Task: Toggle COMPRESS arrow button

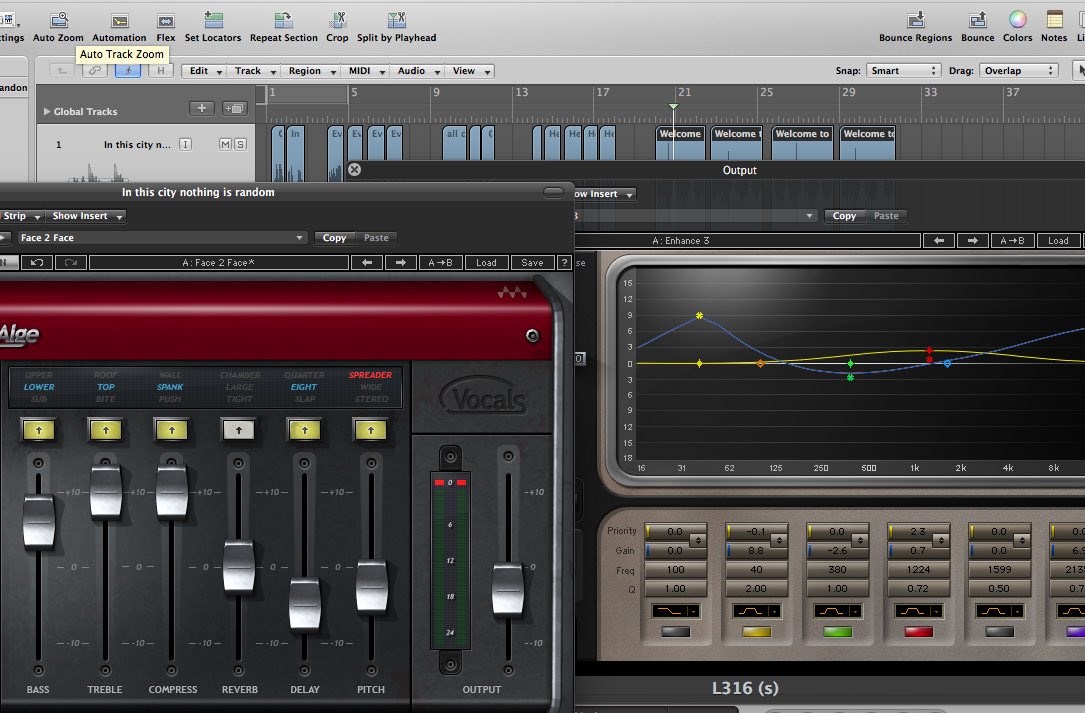Action: tap(172, 430)
